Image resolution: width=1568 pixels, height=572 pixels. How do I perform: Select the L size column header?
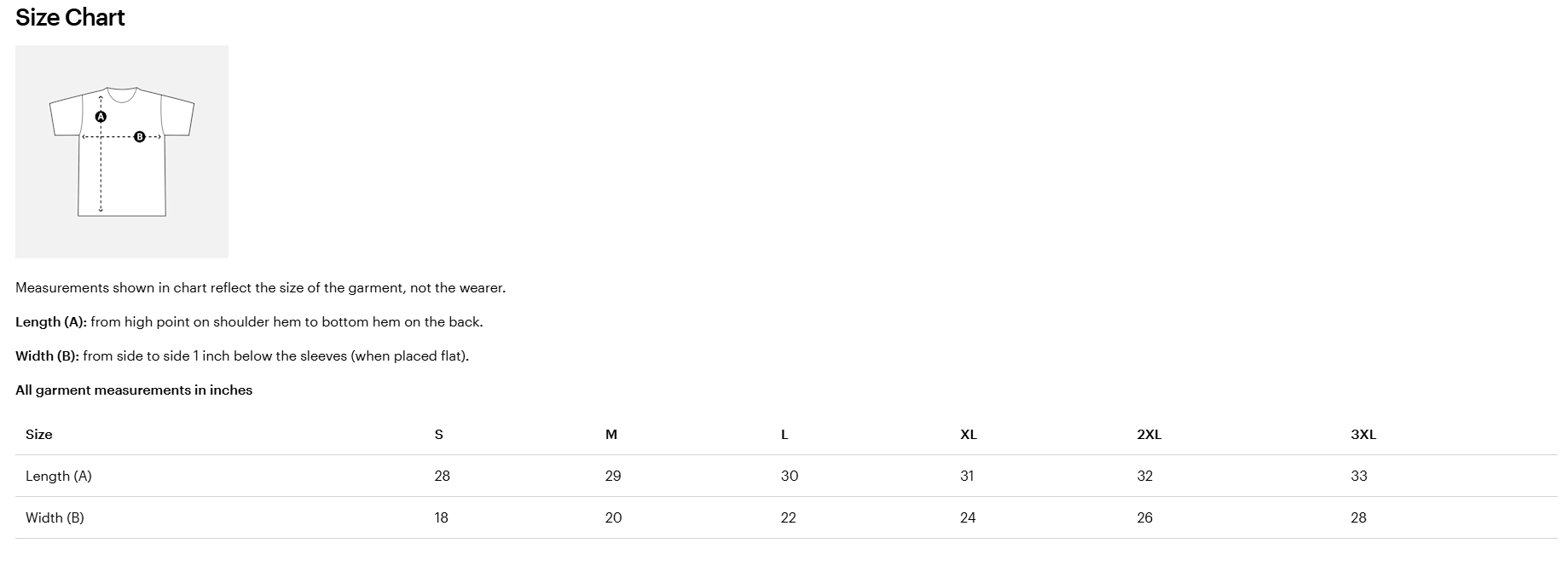click(784, 435)
